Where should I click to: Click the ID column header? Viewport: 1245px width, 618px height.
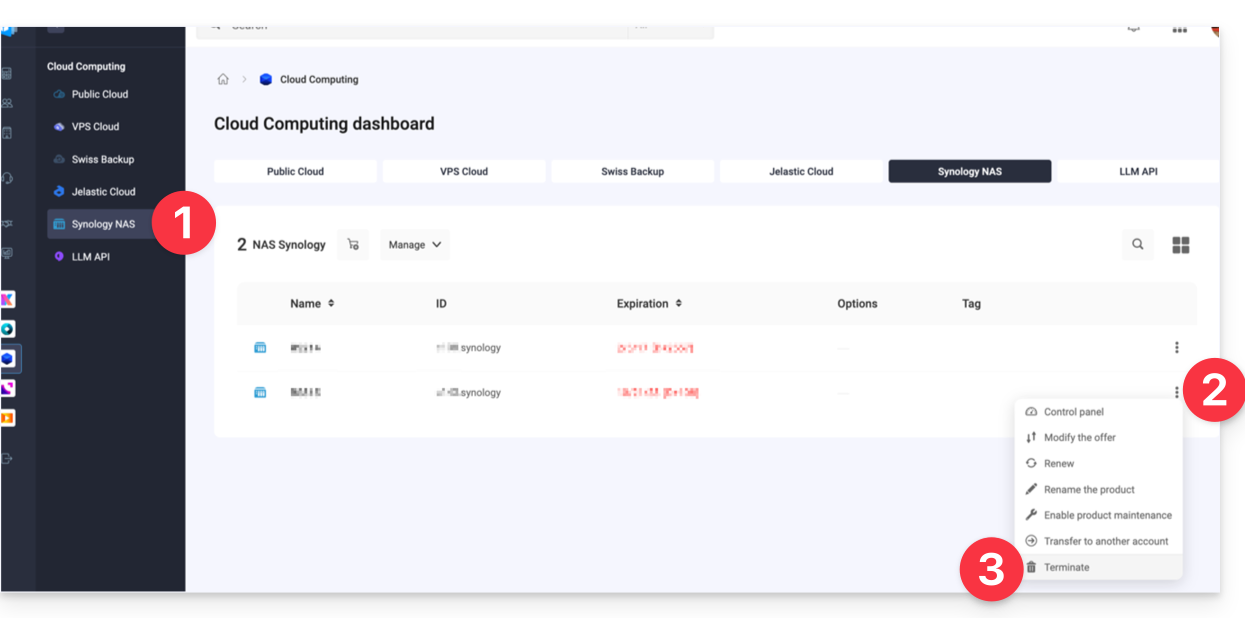(x=441, y=304)
